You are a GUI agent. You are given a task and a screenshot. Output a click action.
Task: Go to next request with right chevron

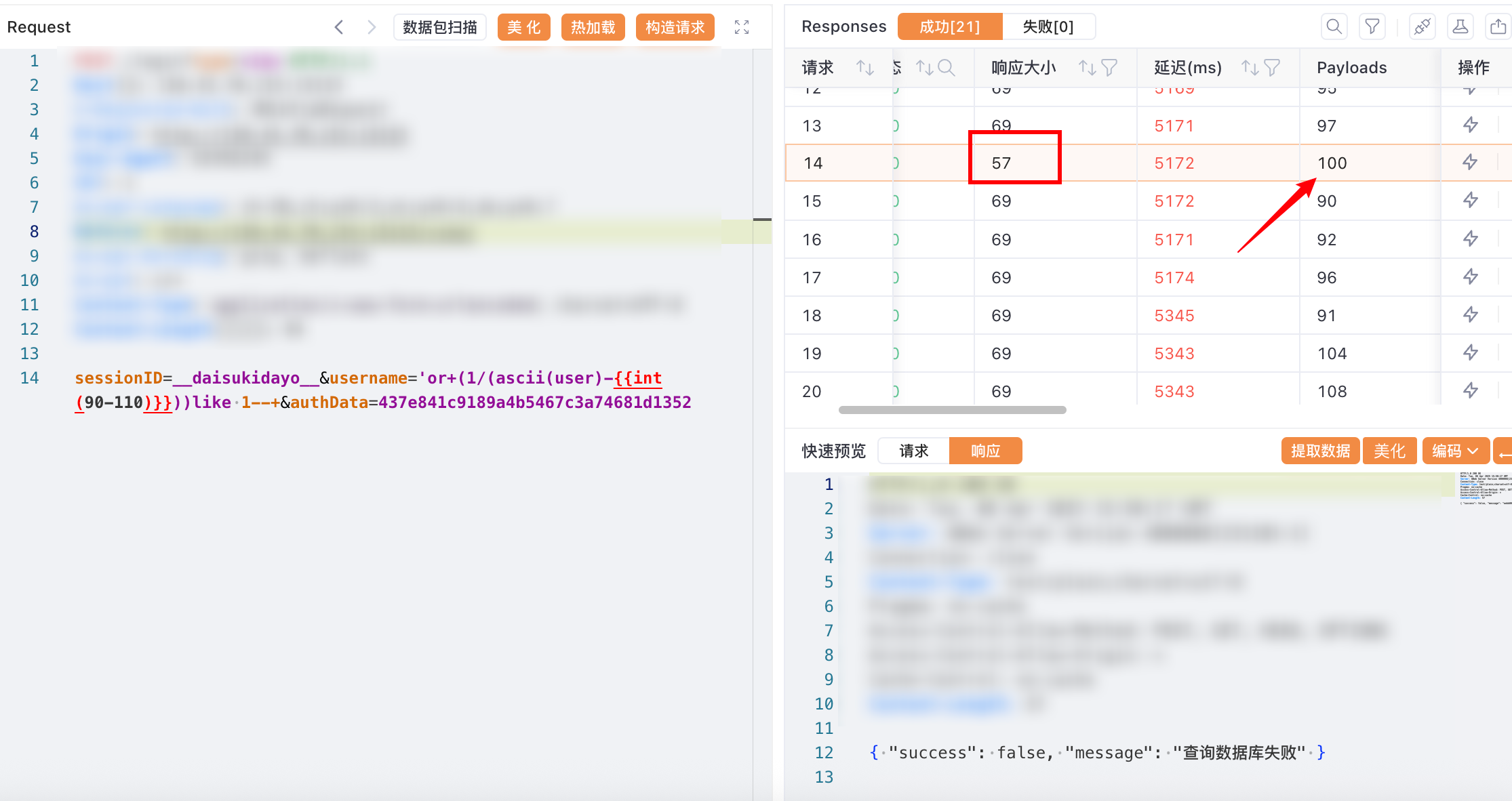[x=371, y=27]
